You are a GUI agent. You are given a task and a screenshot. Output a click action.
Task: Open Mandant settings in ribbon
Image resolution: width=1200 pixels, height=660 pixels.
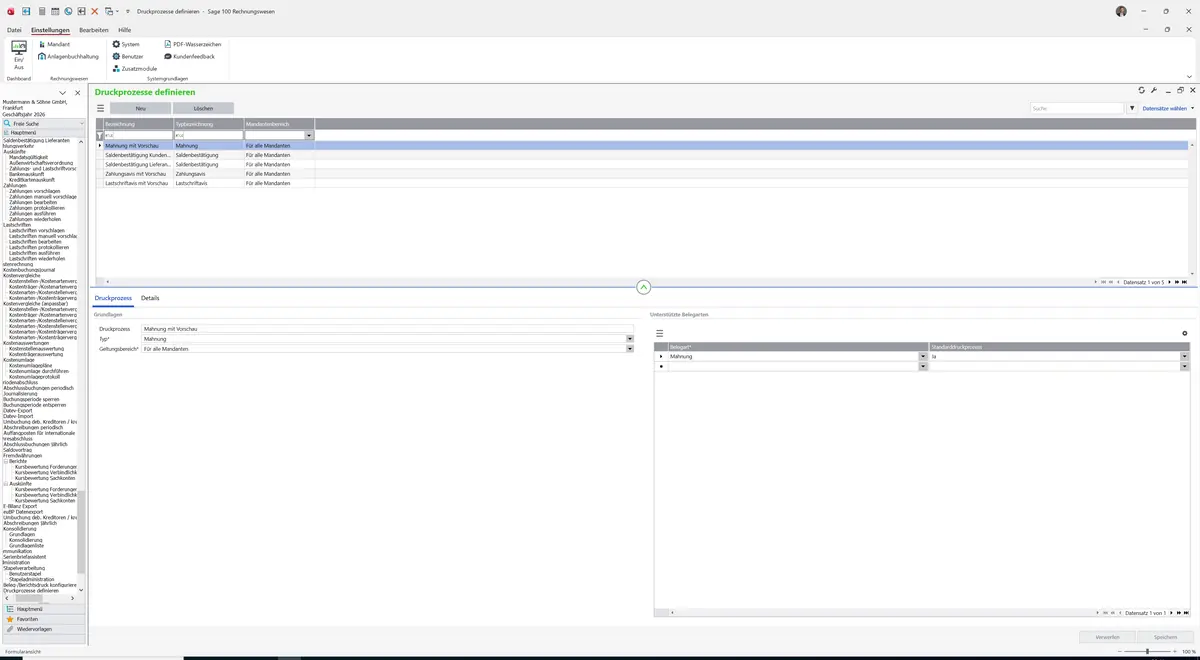54,44
